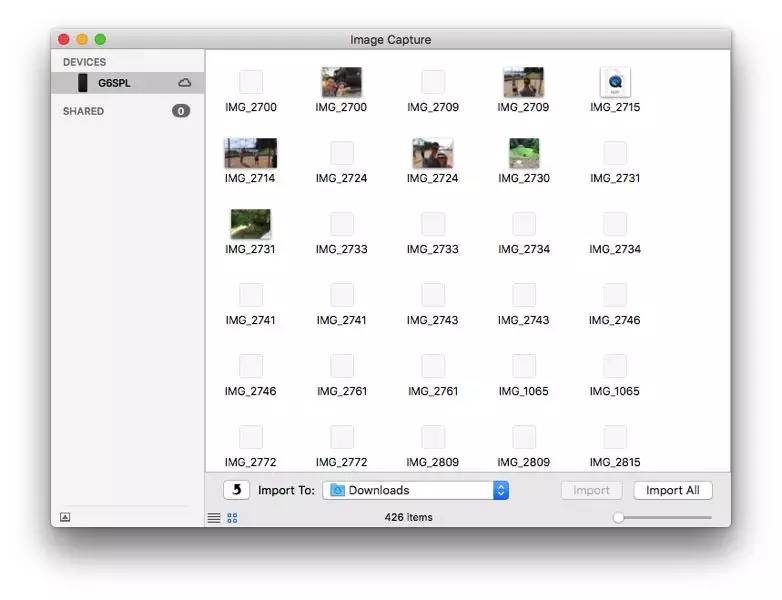Click the SHARED section header
The width and height of the screenshot is (782, 600).
tap(83, 111)
